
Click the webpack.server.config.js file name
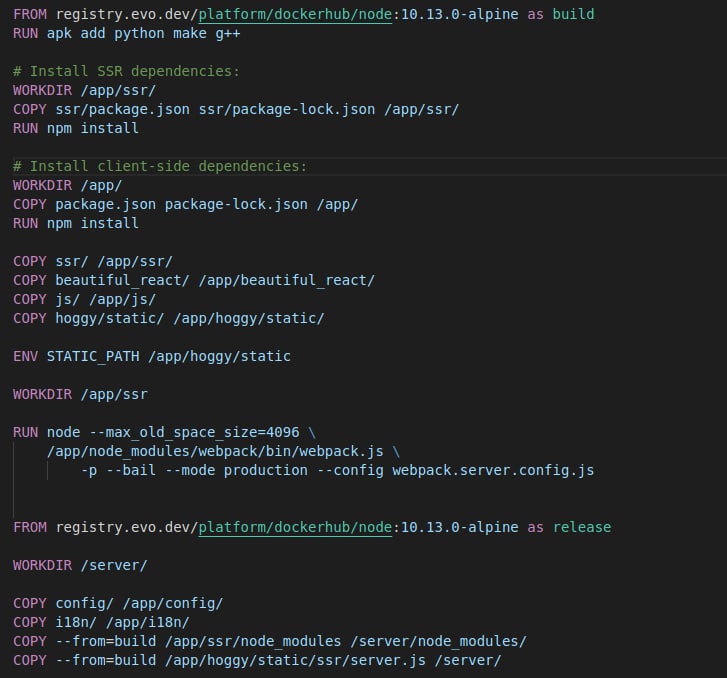(x=493, y=470)
